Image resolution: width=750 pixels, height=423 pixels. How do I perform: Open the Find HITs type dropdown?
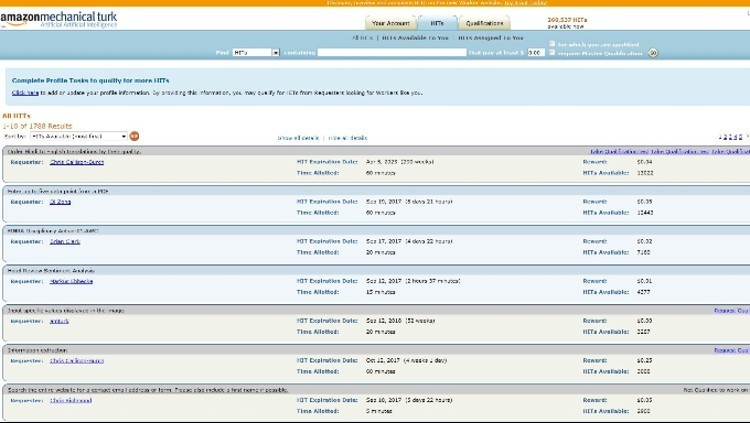256,53
